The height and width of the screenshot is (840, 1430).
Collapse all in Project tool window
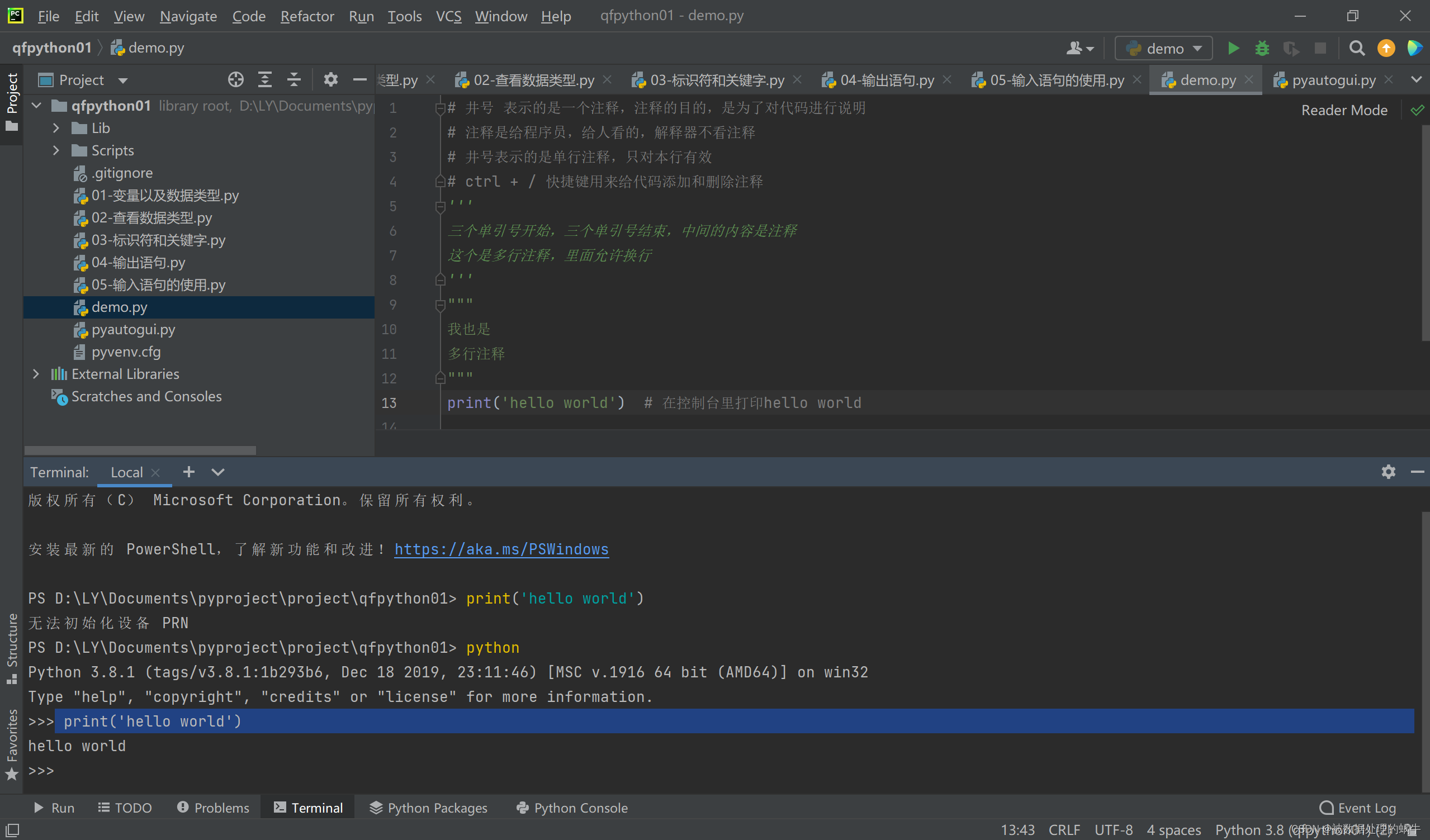click(293, 79)
